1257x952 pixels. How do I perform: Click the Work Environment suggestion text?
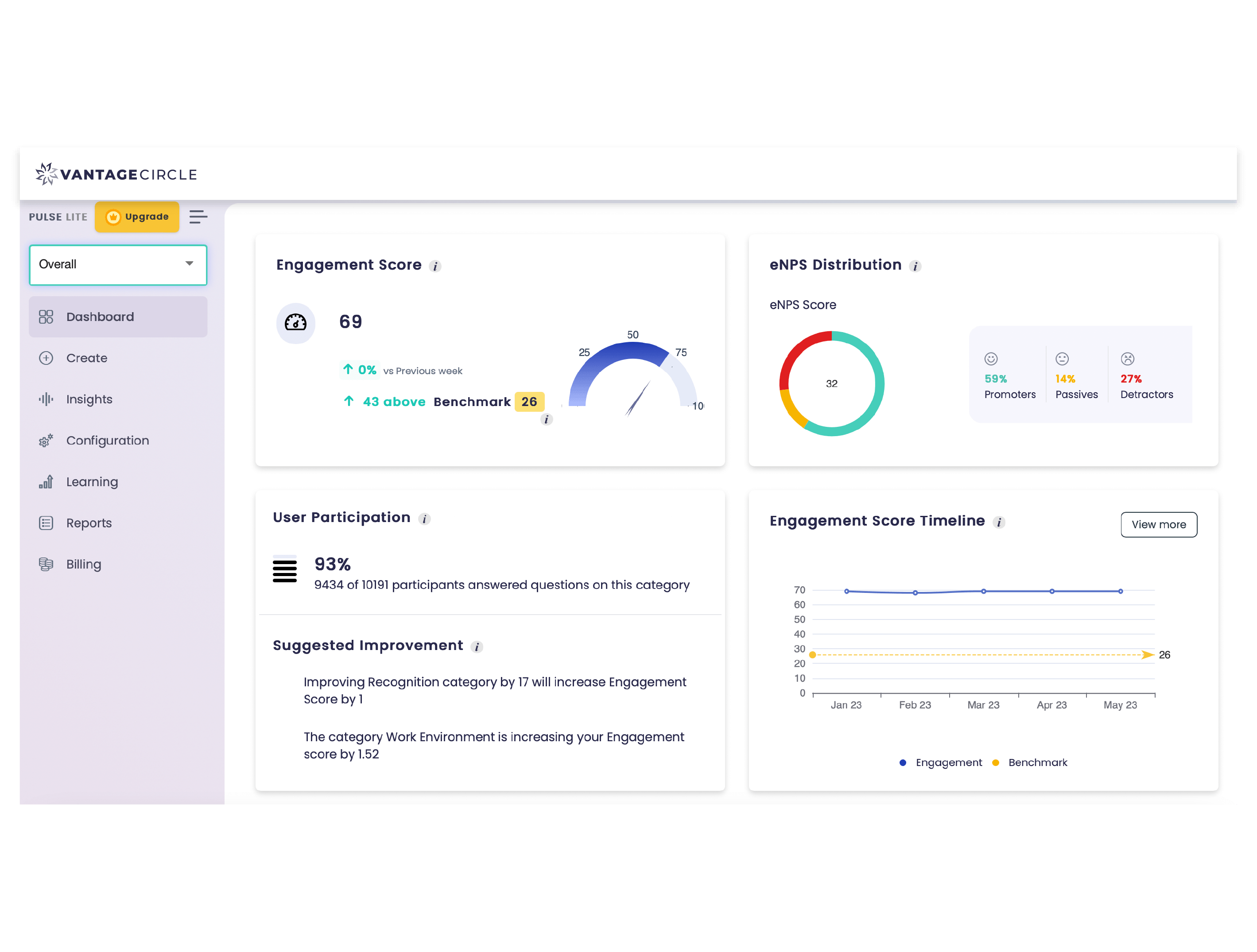coord(494,745)
